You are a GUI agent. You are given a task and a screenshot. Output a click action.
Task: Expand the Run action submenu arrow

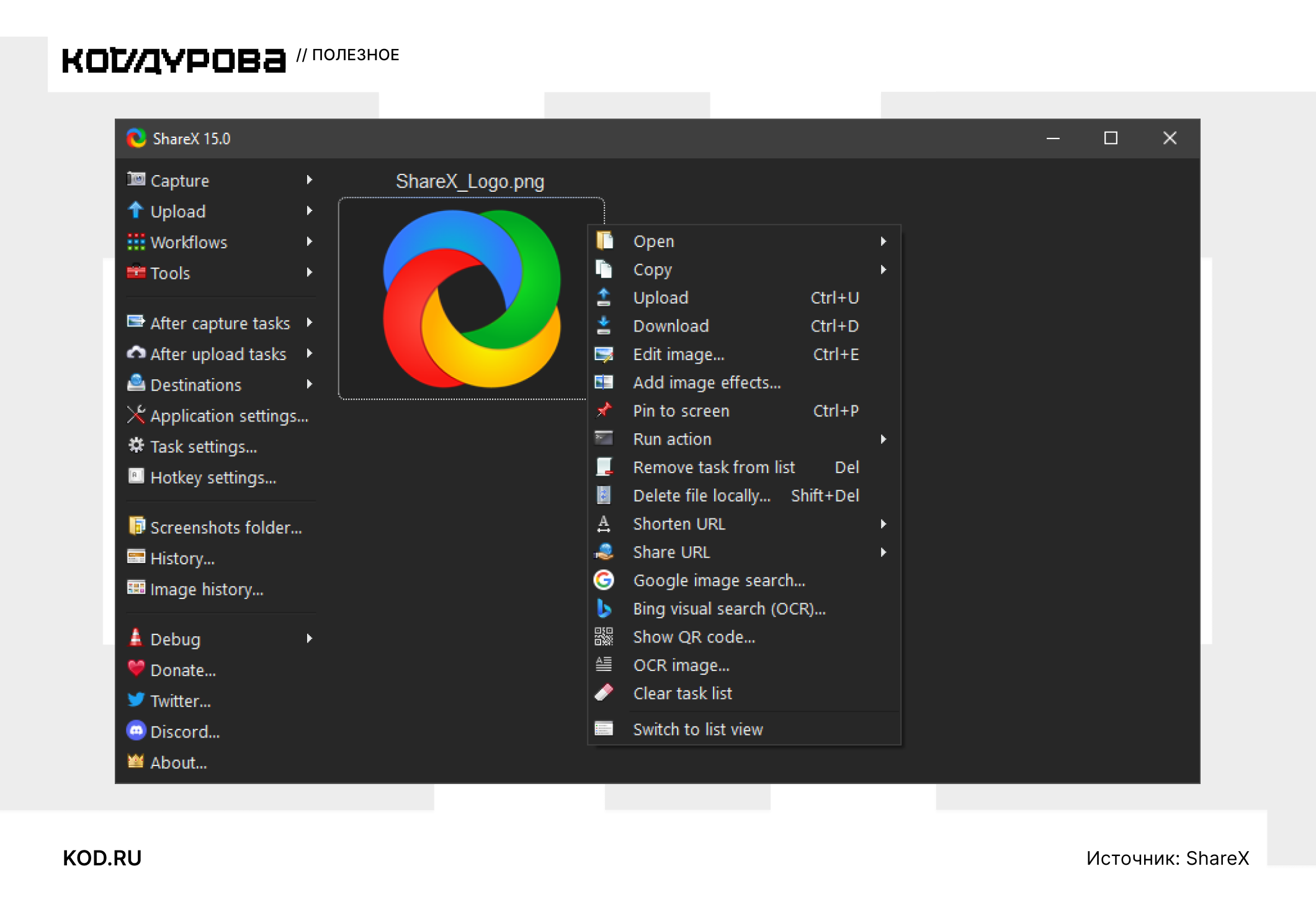tap(884, 439)
